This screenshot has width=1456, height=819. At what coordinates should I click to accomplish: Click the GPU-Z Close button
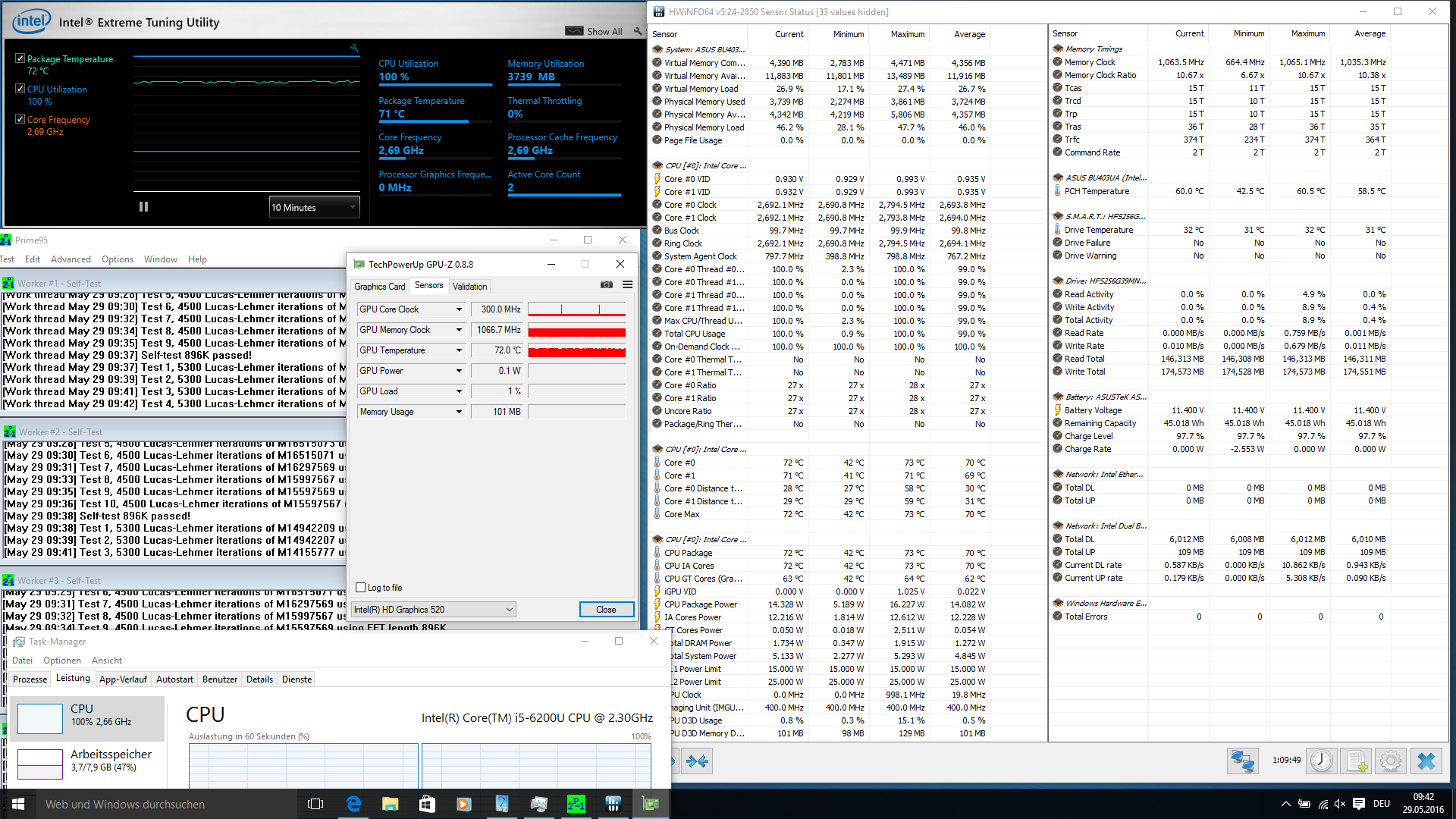click(x=605, y=610)
